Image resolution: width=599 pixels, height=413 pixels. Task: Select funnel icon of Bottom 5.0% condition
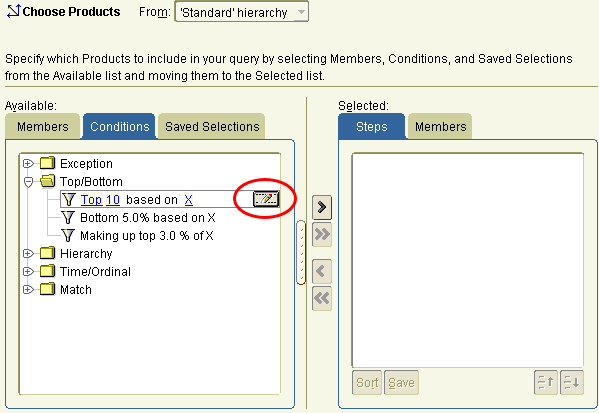coord(68,218)
